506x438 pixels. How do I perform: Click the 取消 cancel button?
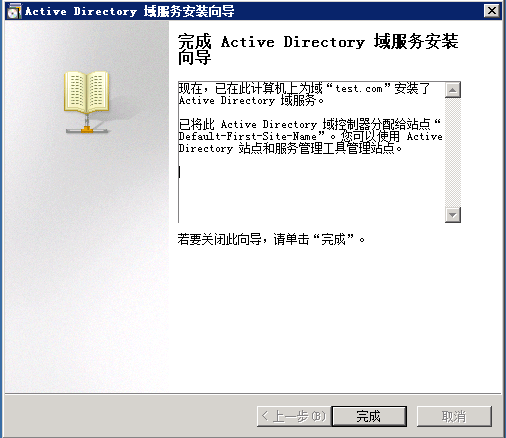454,416
